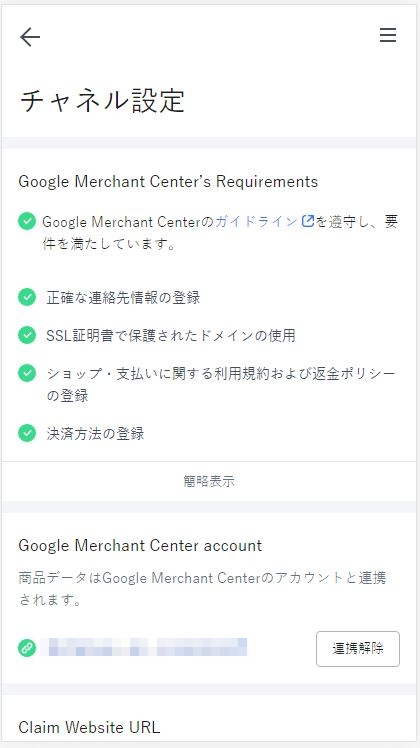Click the 決済方法の登録 requirement text
Image resolution: width=420 pixels, height=748 pixels.
coord(95,434)
